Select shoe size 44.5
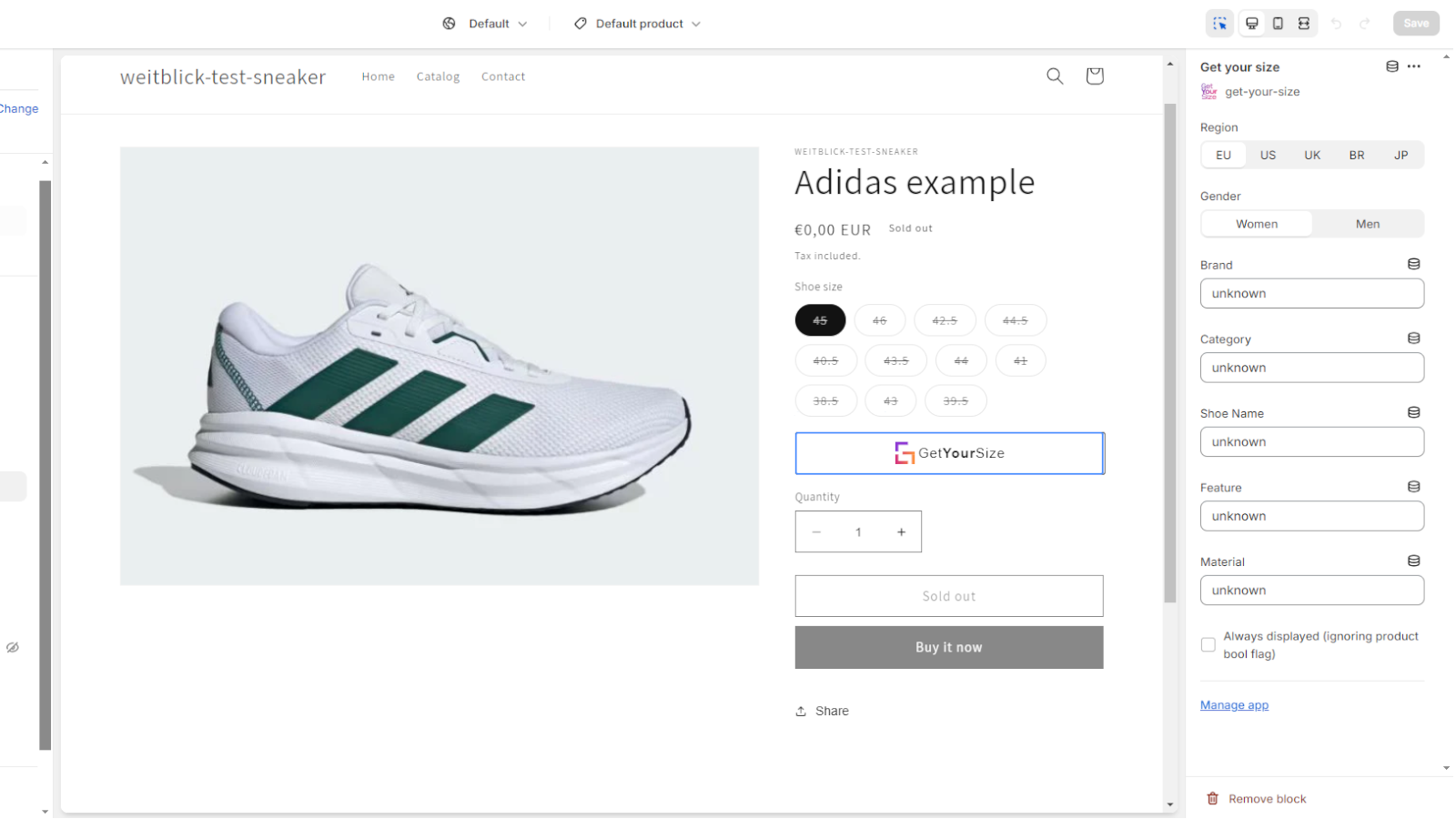The height and width of the screenshot is (819, 1456). coord(1016,320)
